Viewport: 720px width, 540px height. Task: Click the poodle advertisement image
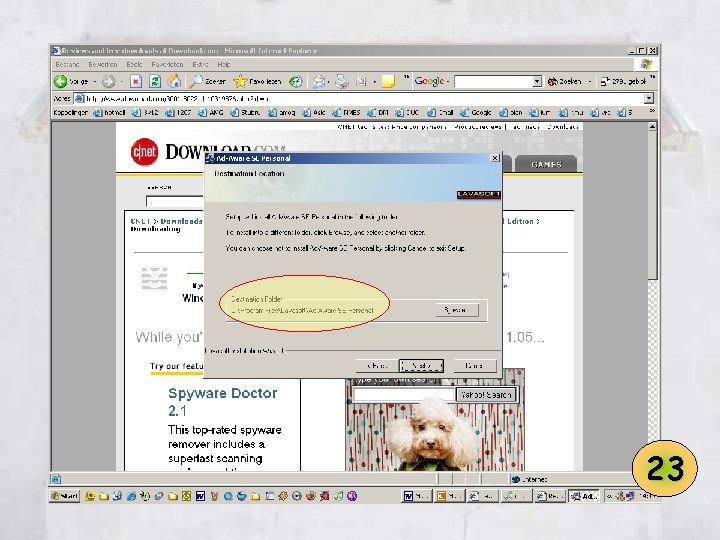click(x=434, y=436)
